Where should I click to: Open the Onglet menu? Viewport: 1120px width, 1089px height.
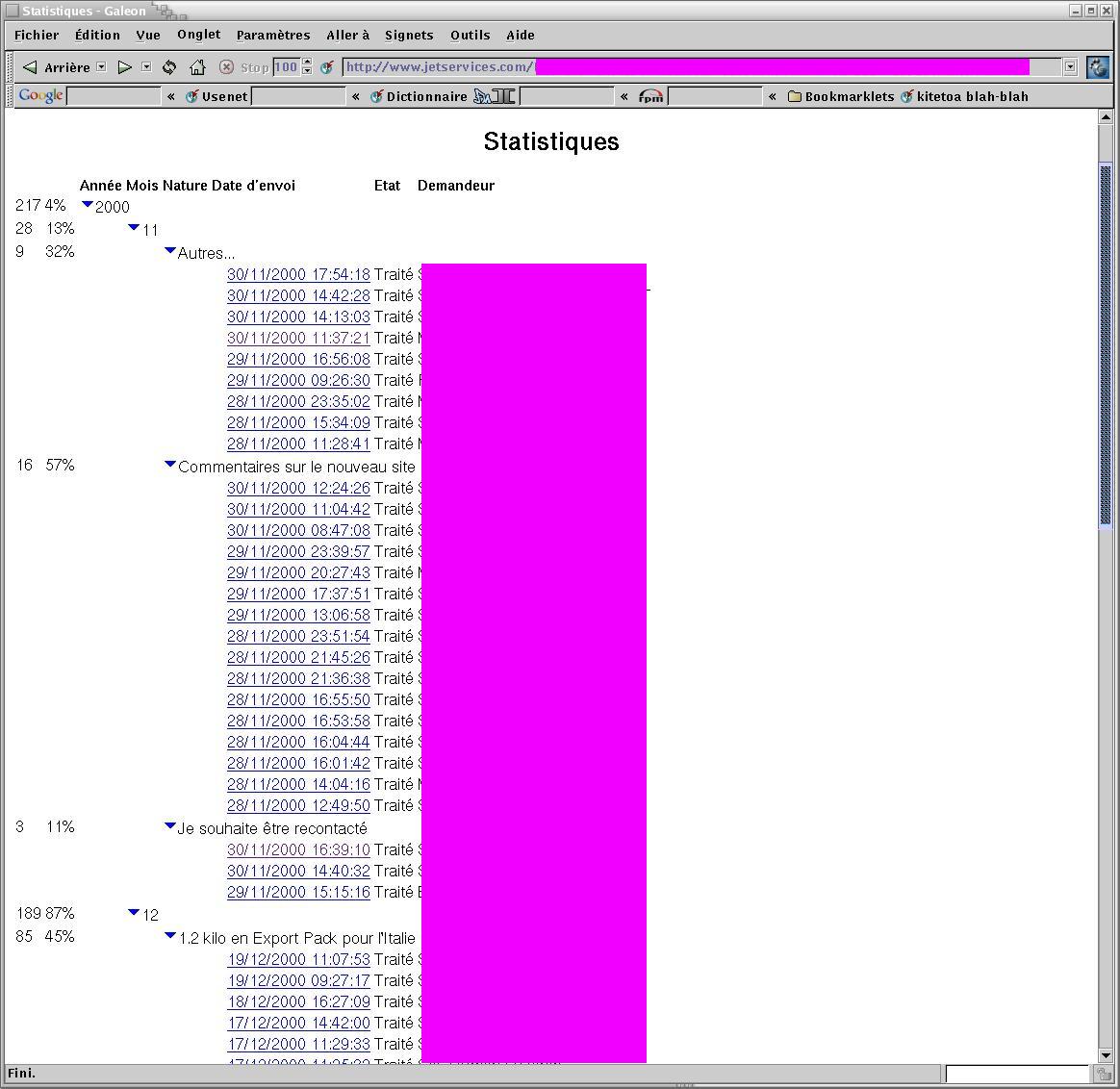tap(198, 35)
